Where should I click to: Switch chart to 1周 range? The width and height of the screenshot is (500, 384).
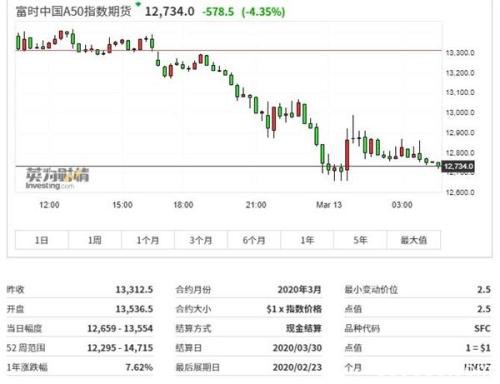pos(95,240)
